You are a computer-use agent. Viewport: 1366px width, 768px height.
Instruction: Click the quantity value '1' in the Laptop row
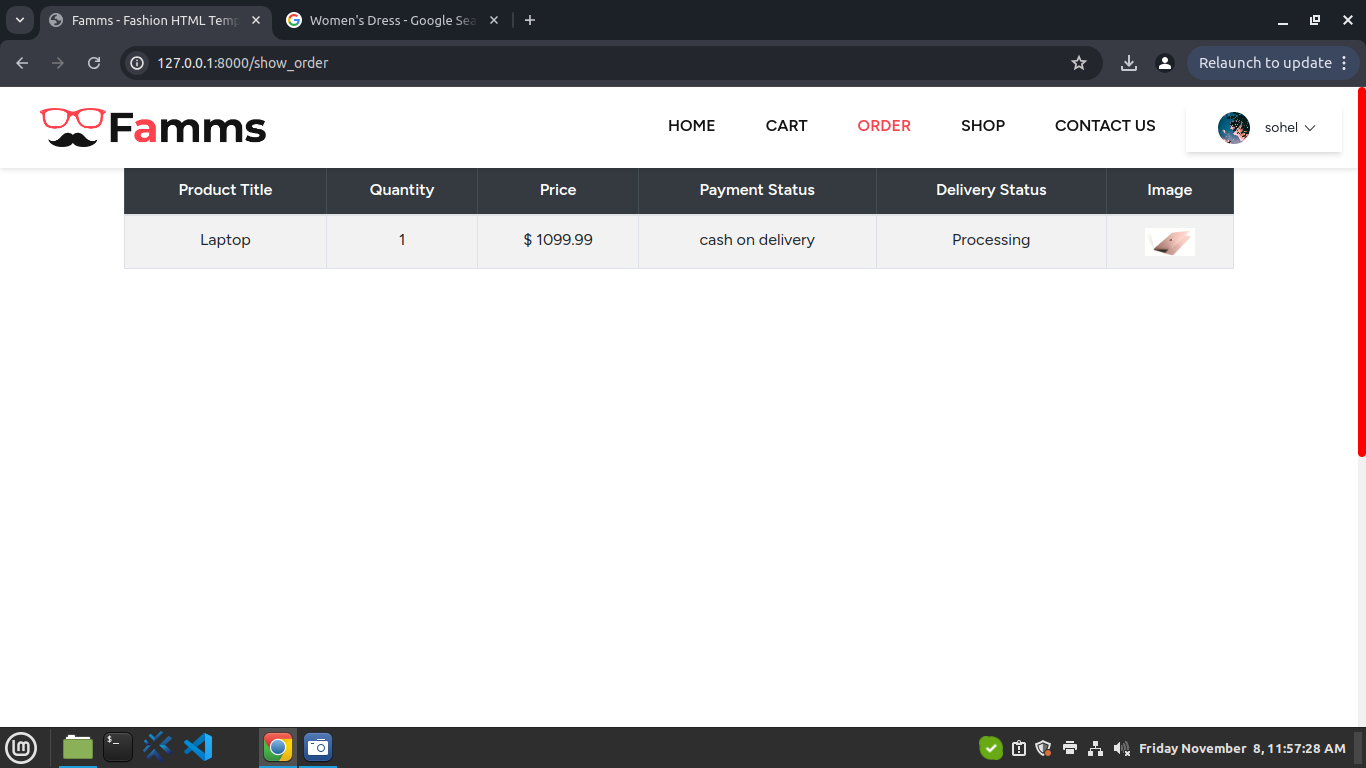tap(402, 240)
